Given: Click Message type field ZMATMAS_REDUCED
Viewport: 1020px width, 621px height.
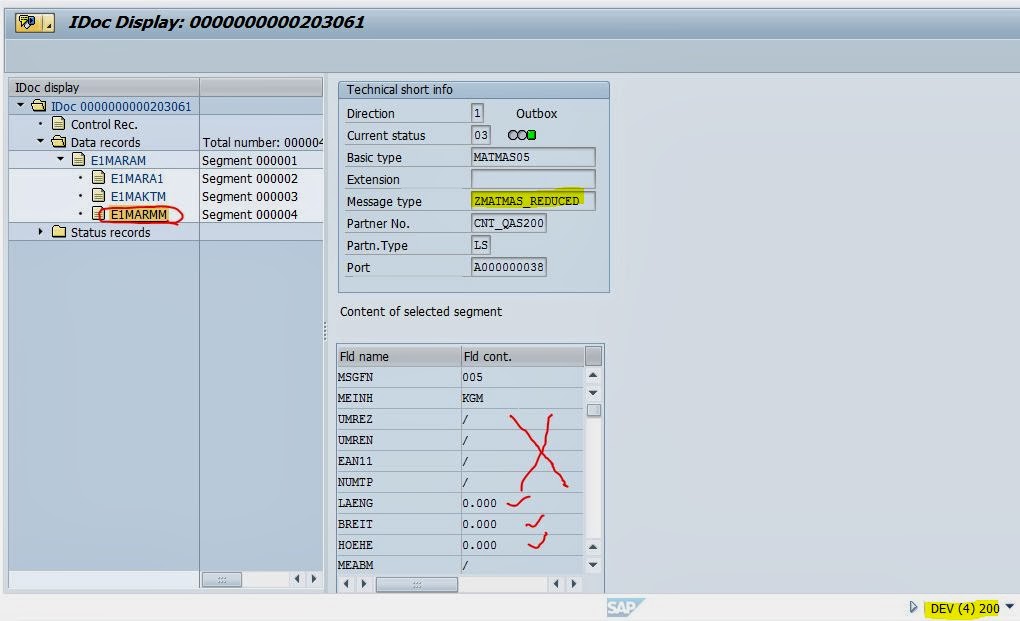Looking at the screenshot, I should [533, 202].
